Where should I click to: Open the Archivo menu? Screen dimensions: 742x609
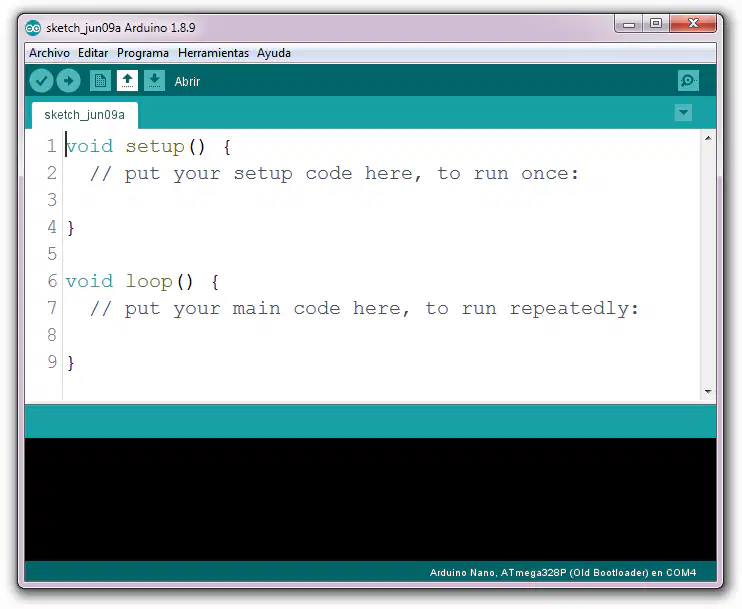pyautogui.click(x=49, y=53)
